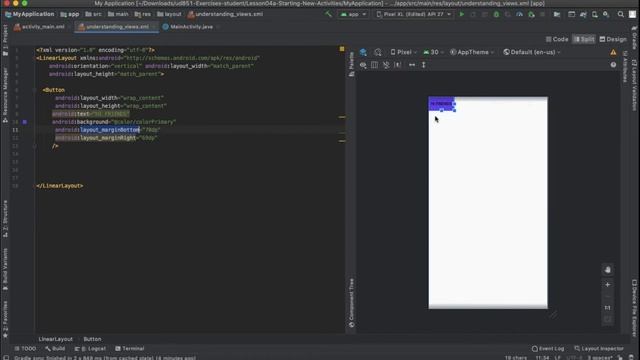
Task: Open the Pixel device preview dropdown
Action: click(x=403, y=52)
